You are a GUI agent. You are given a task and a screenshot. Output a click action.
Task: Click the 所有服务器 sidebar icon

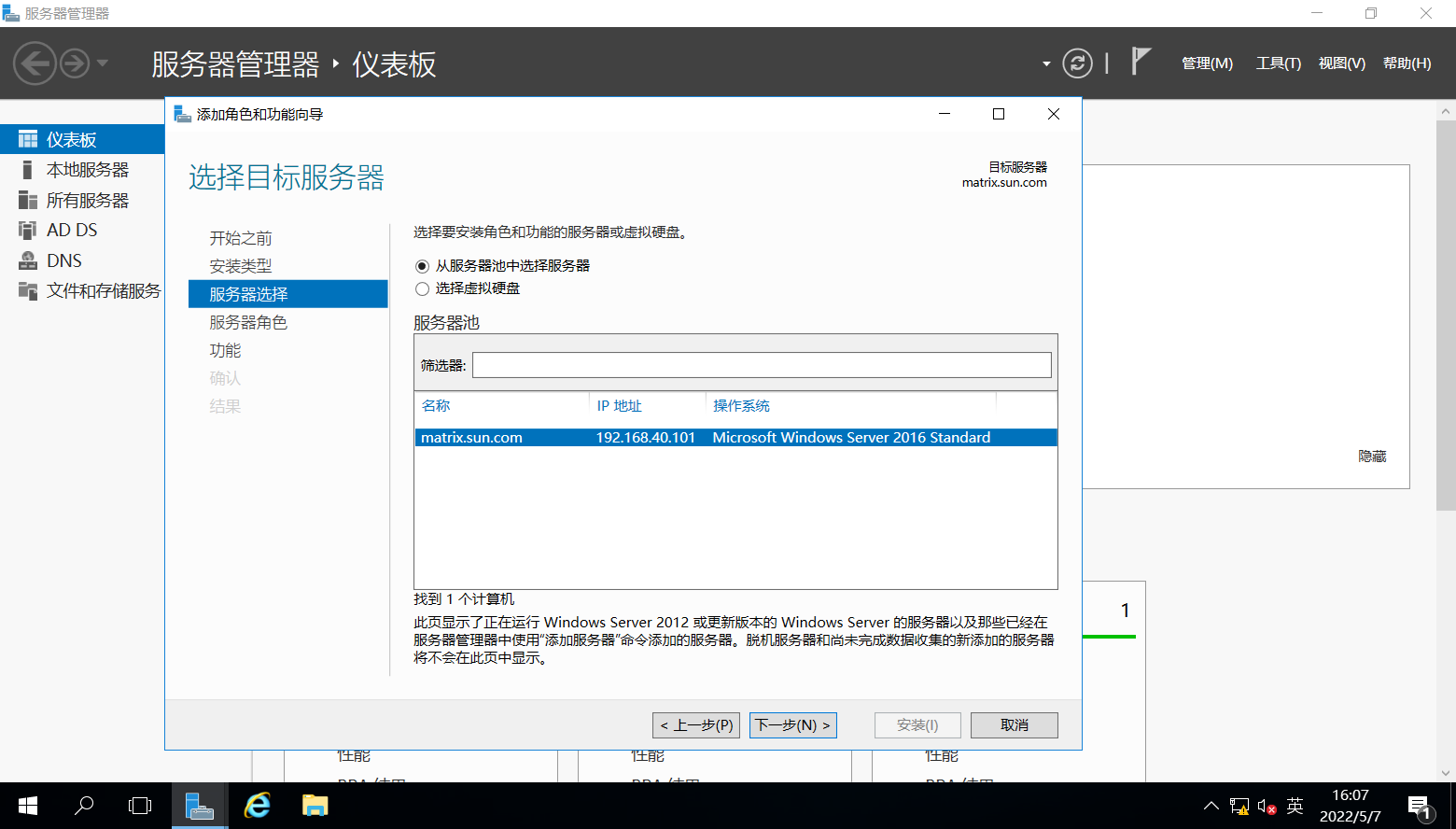click(28, 200)
